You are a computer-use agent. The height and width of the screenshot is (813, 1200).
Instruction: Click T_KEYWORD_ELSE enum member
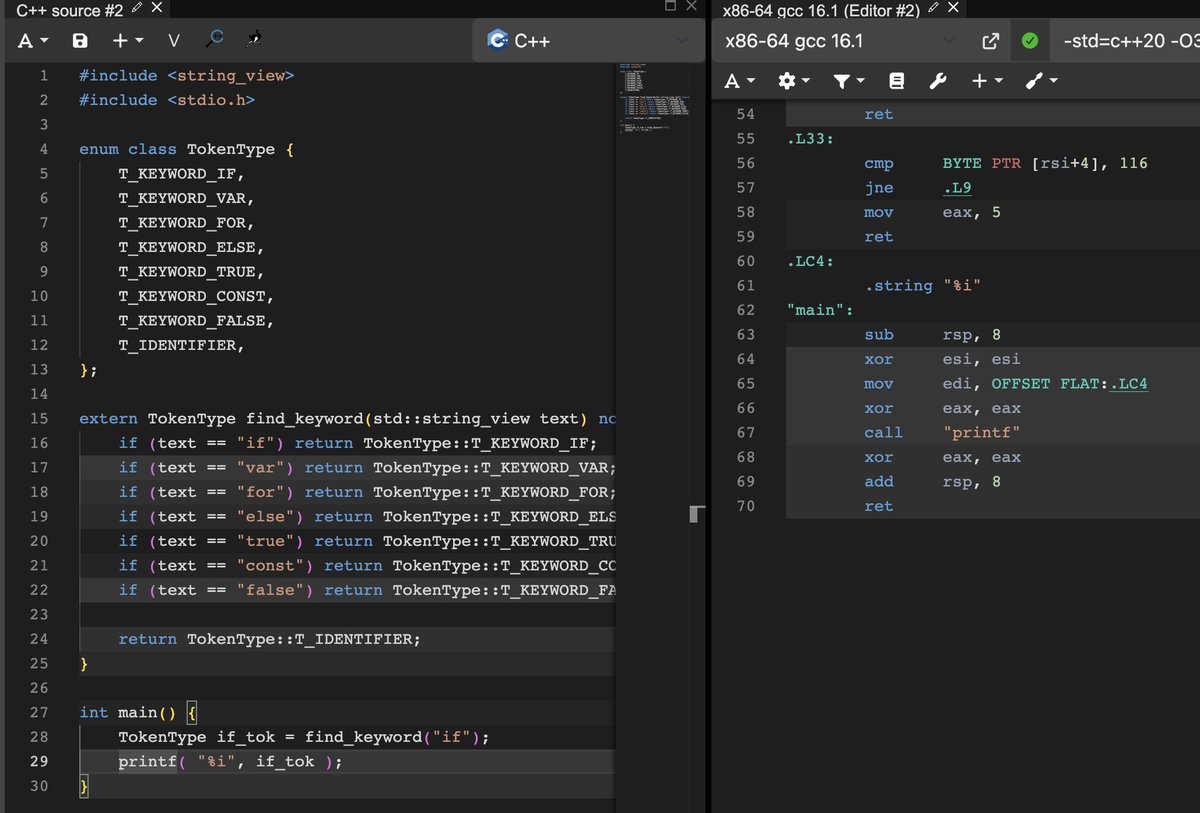(x=192, y=247)
